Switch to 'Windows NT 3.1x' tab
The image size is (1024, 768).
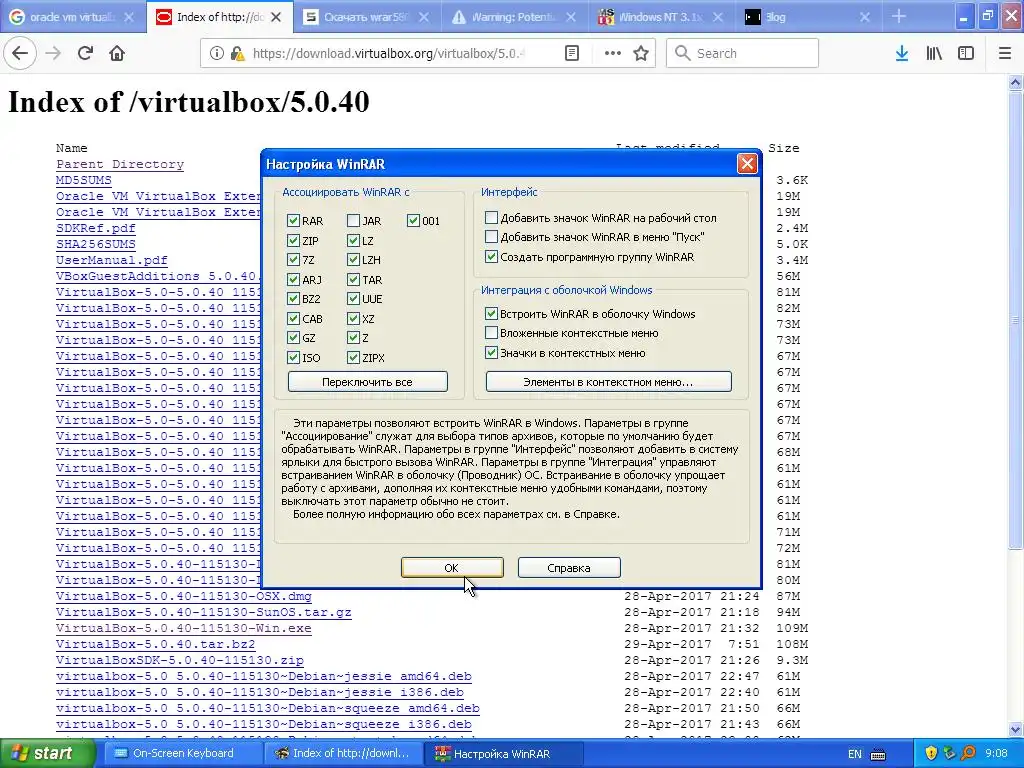tap(661, 17)
